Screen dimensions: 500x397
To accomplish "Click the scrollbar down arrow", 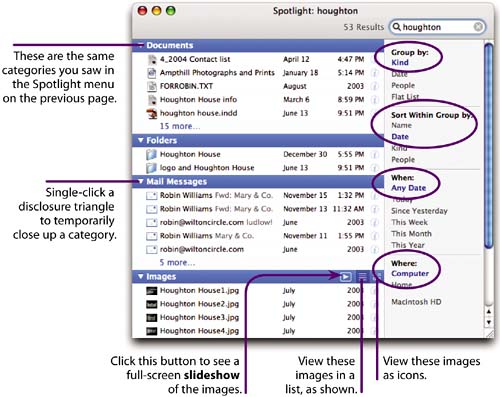I will [489, 322].
